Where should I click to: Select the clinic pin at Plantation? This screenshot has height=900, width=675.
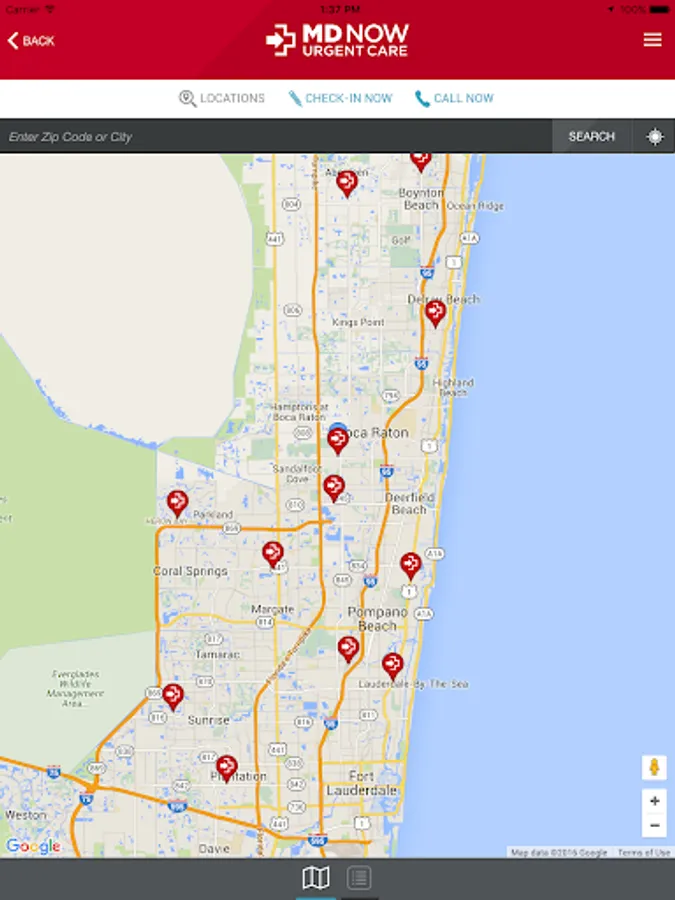[227, 768]
